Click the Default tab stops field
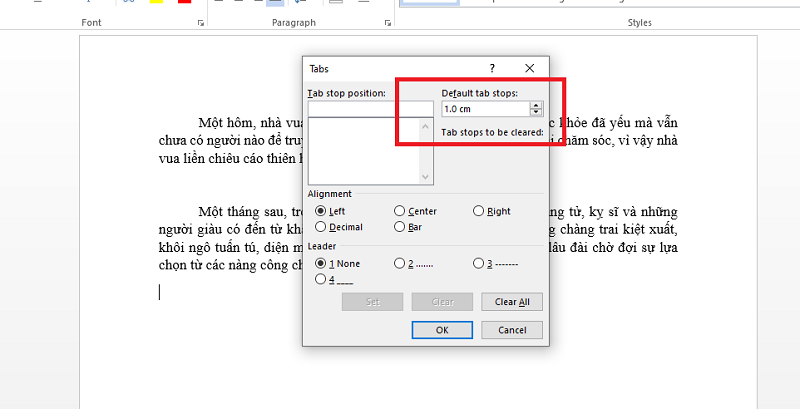Viewport: 800px width, 409px height. [486, 109]
